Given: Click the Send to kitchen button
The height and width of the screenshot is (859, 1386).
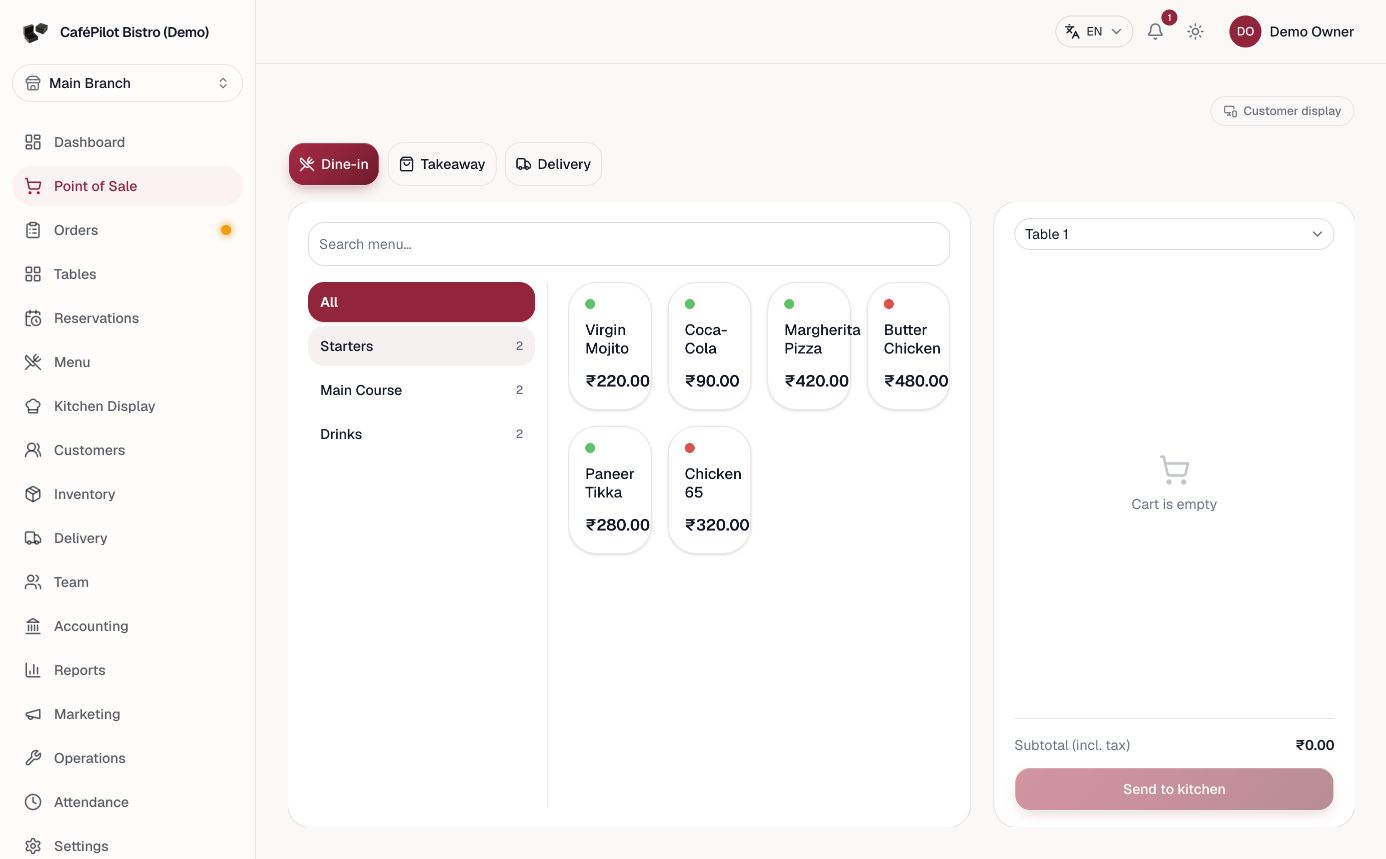Looking at the screenshot, I should pyautogui.click(x=1174, y=789).
